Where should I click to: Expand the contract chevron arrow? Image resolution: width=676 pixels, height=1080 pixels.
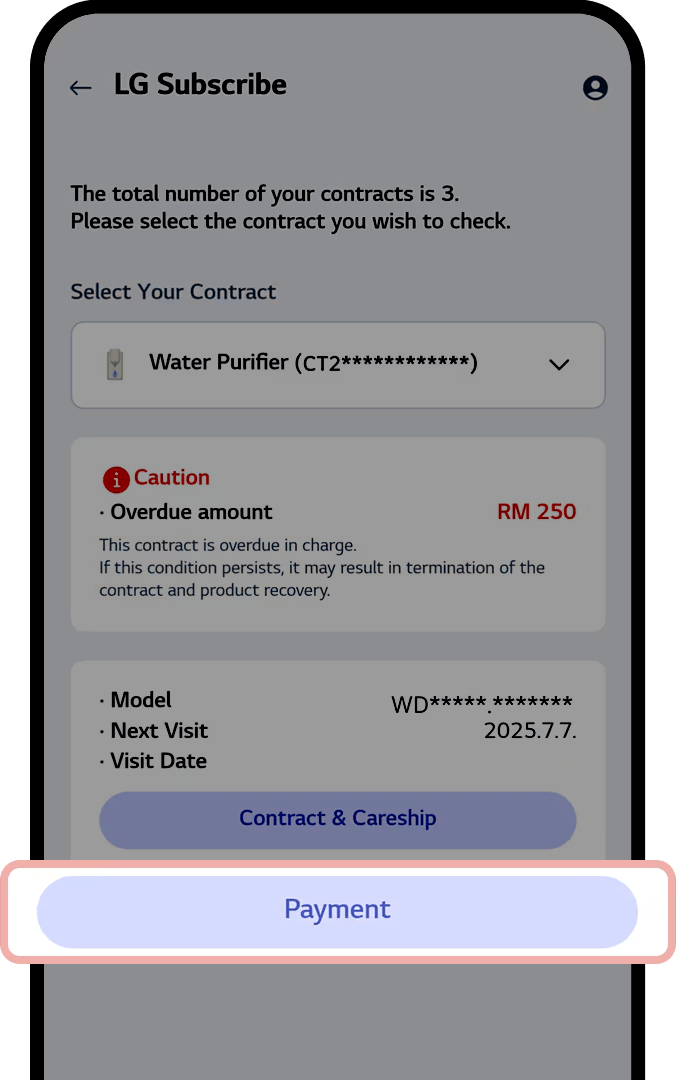pos(559,364)
